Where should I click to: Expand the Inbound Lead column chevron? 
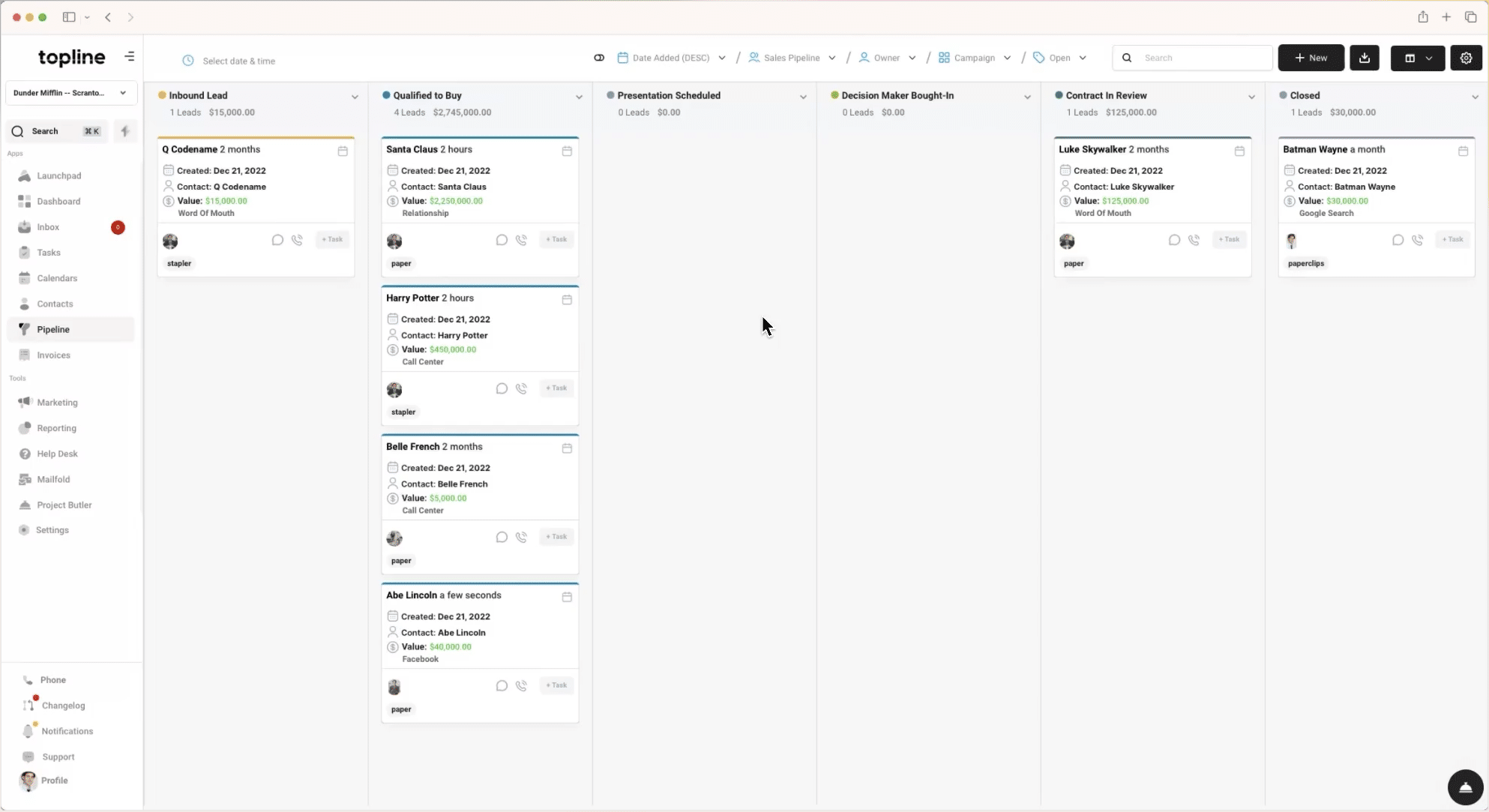tap(355, 97)
